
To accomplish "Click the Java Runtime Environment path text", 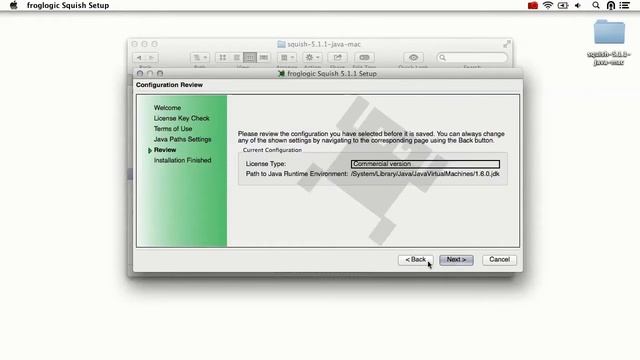I will click(425, 174).
